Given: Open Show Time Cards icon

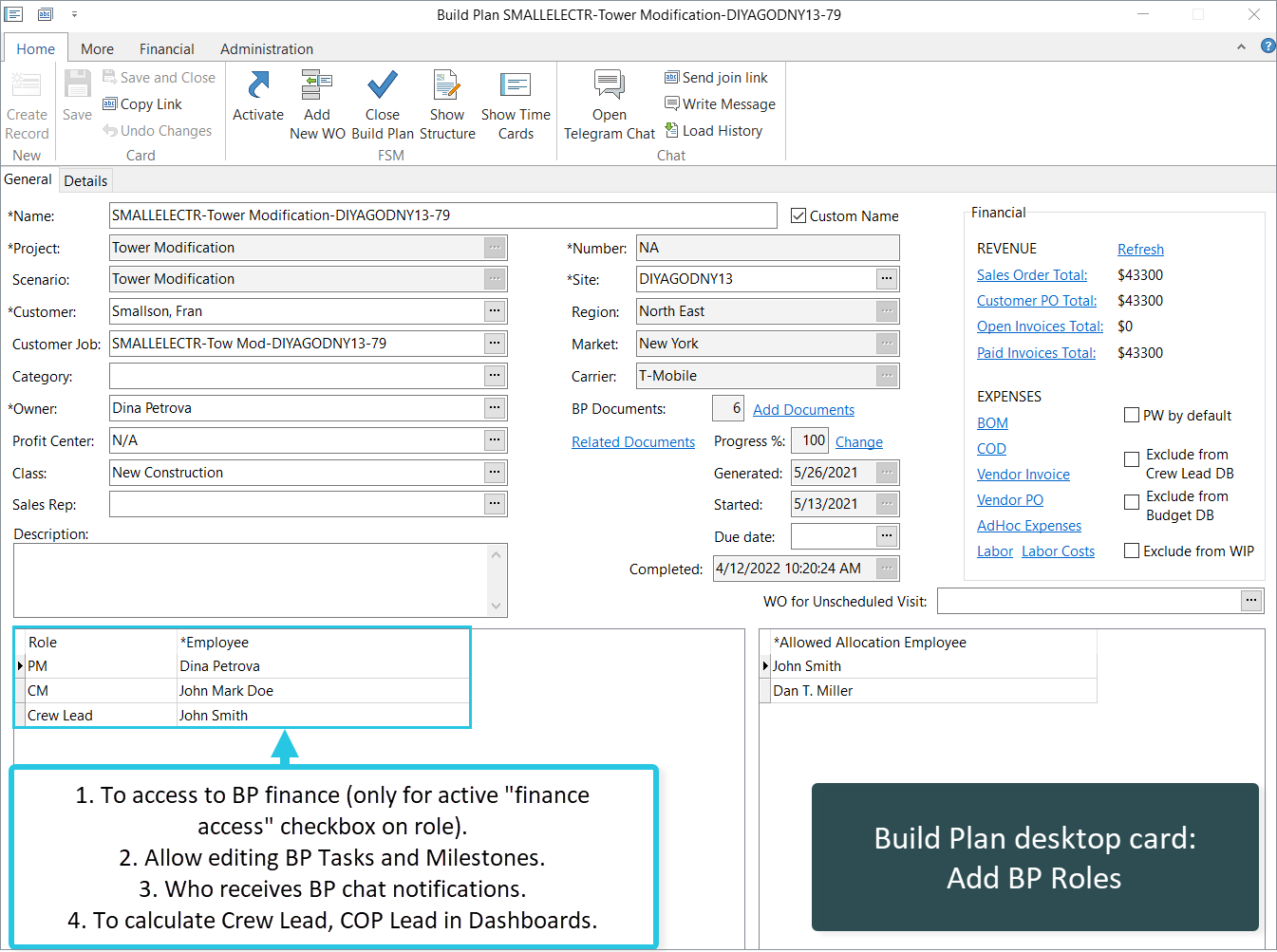Looking at the screenshot, I should tap(516, 85).
